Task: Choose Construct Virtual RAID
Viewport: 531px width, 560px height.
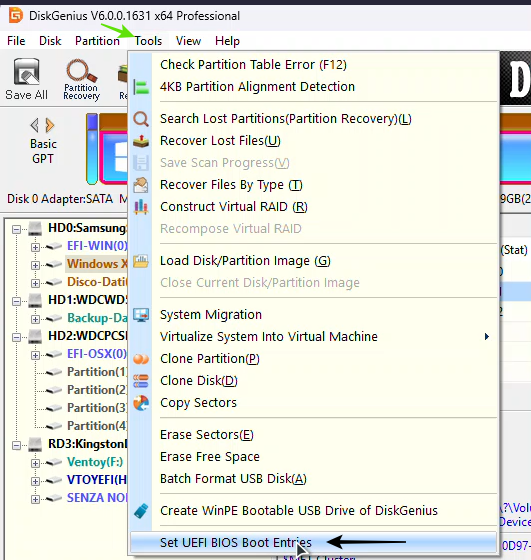Action: point(314,207)
